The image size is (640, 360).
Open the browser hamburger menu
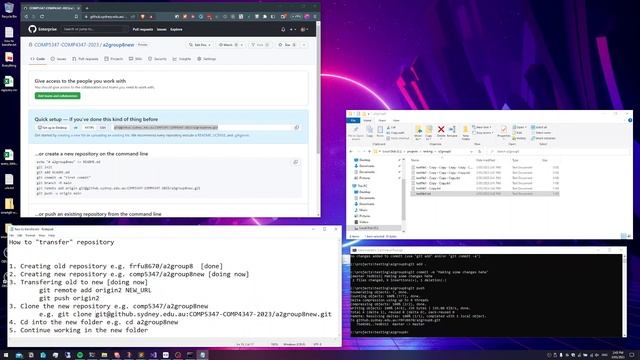[315, 16]
